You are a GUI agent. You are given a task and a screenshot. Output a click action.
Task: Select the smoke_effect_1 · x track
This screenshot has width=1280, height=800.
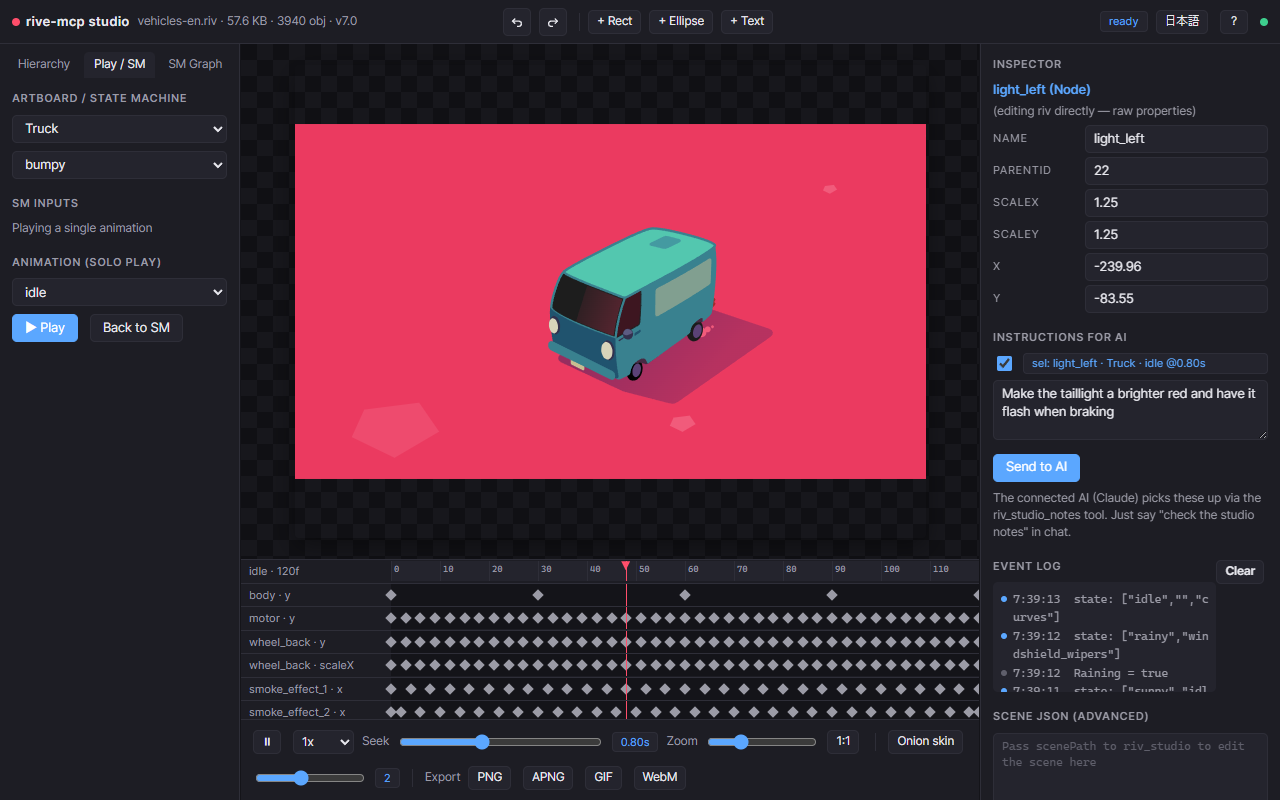610,689
